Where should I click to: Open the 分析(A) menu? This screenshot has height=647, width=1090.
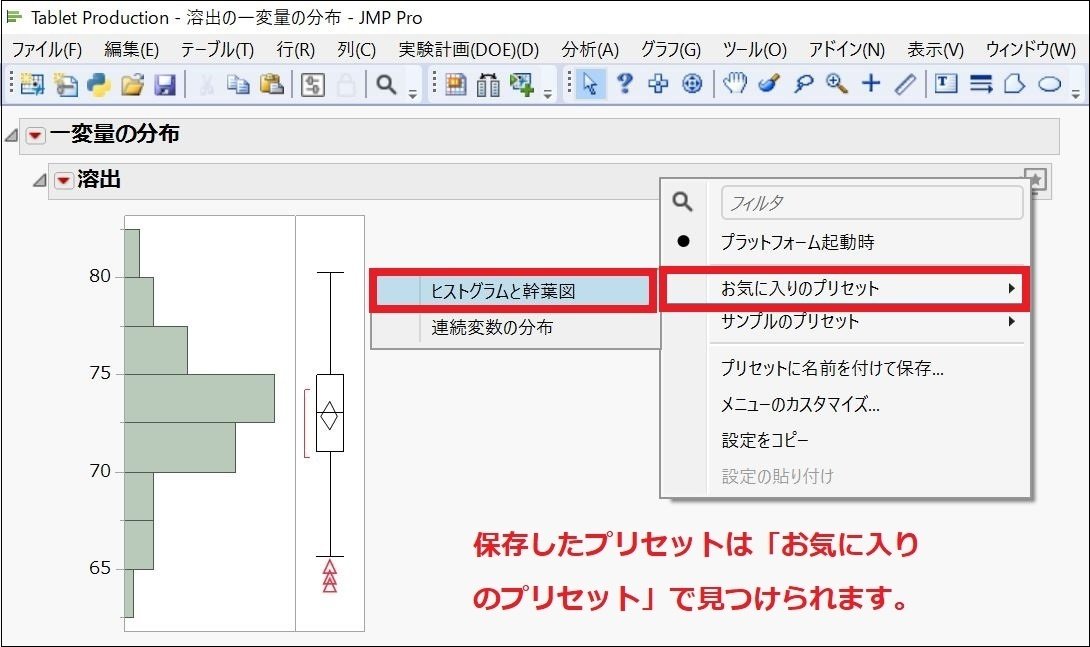590,50
